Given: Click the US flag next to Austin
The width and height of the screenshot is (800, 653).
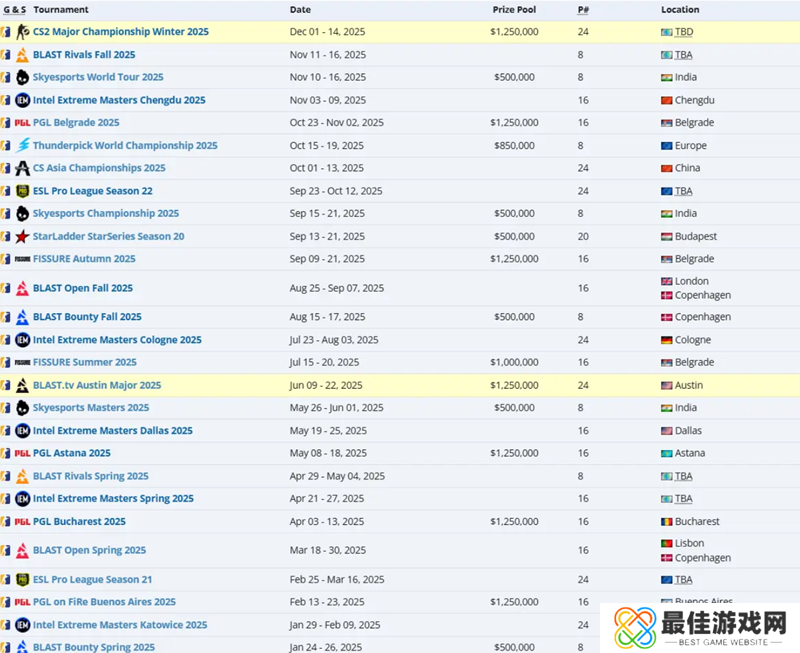Looking at the screenshot, I should click(x=666, y=386).
